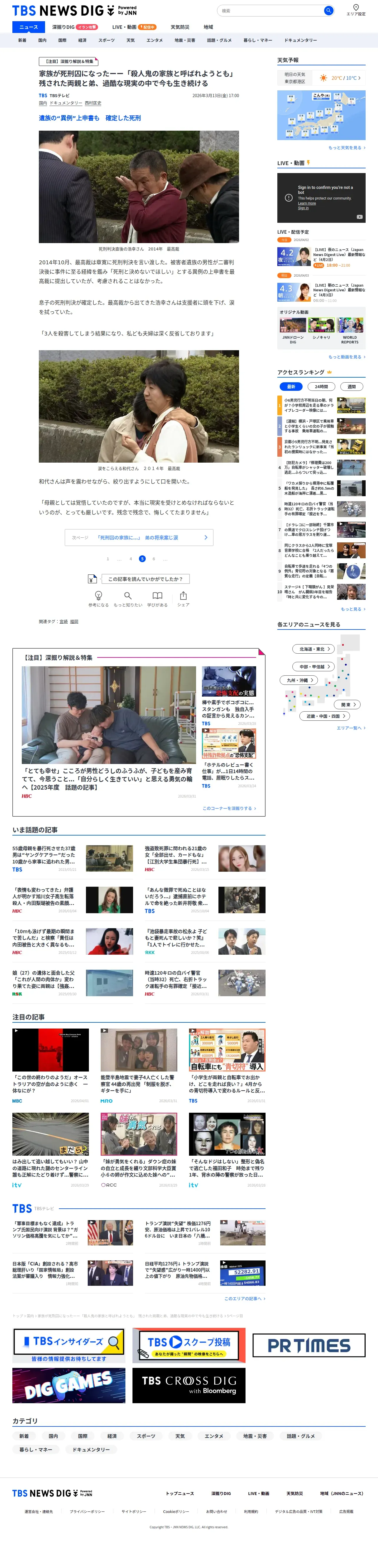Switch to the LIVE・動画 main tab
This screenshot has width=378, height=1568.
point(134,27)
